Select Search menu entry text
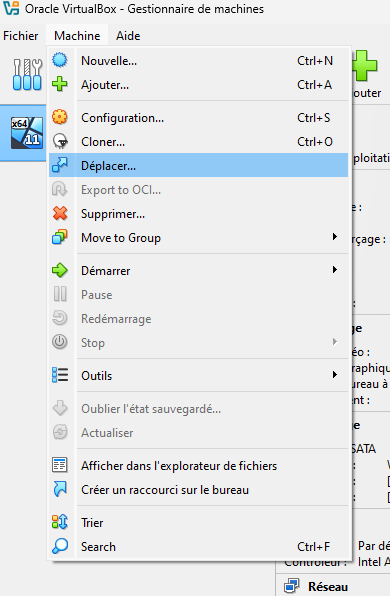 point(98,547)
